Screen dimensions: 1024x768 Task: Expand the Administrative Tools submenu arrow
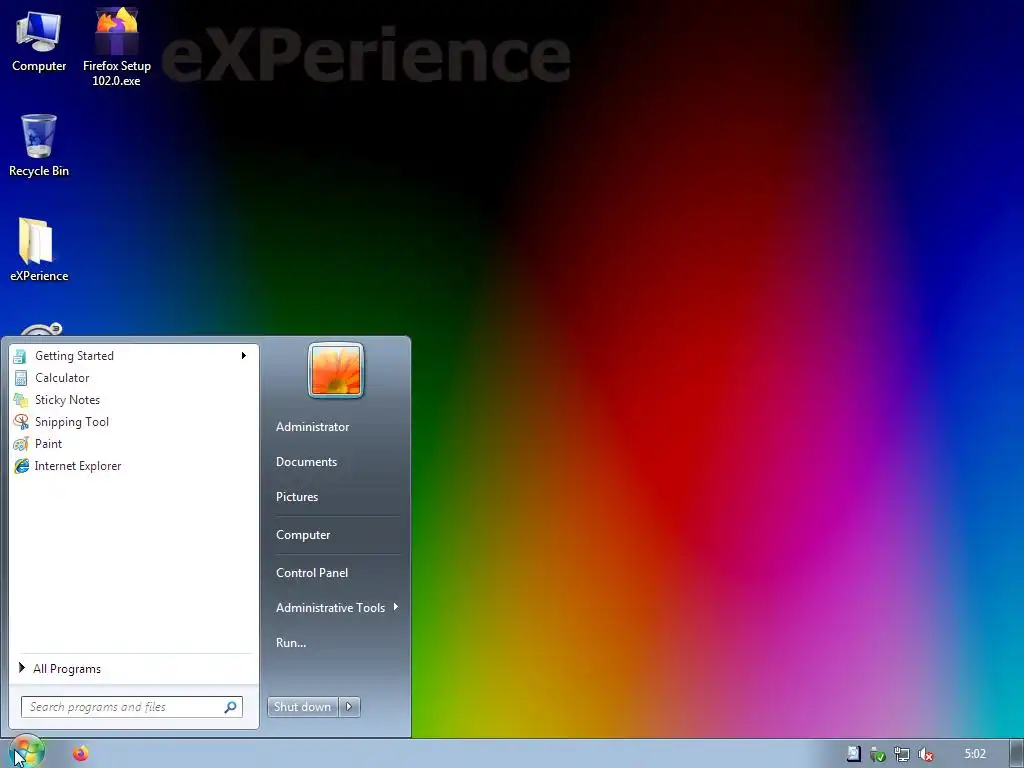coord(396,607)
